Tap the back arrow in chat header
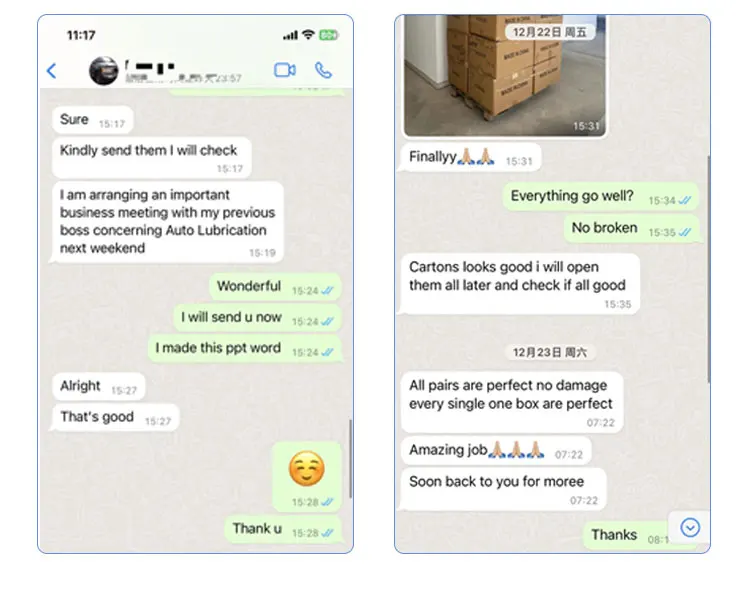The width and height of the screenshot is (750, 611). 52,71
